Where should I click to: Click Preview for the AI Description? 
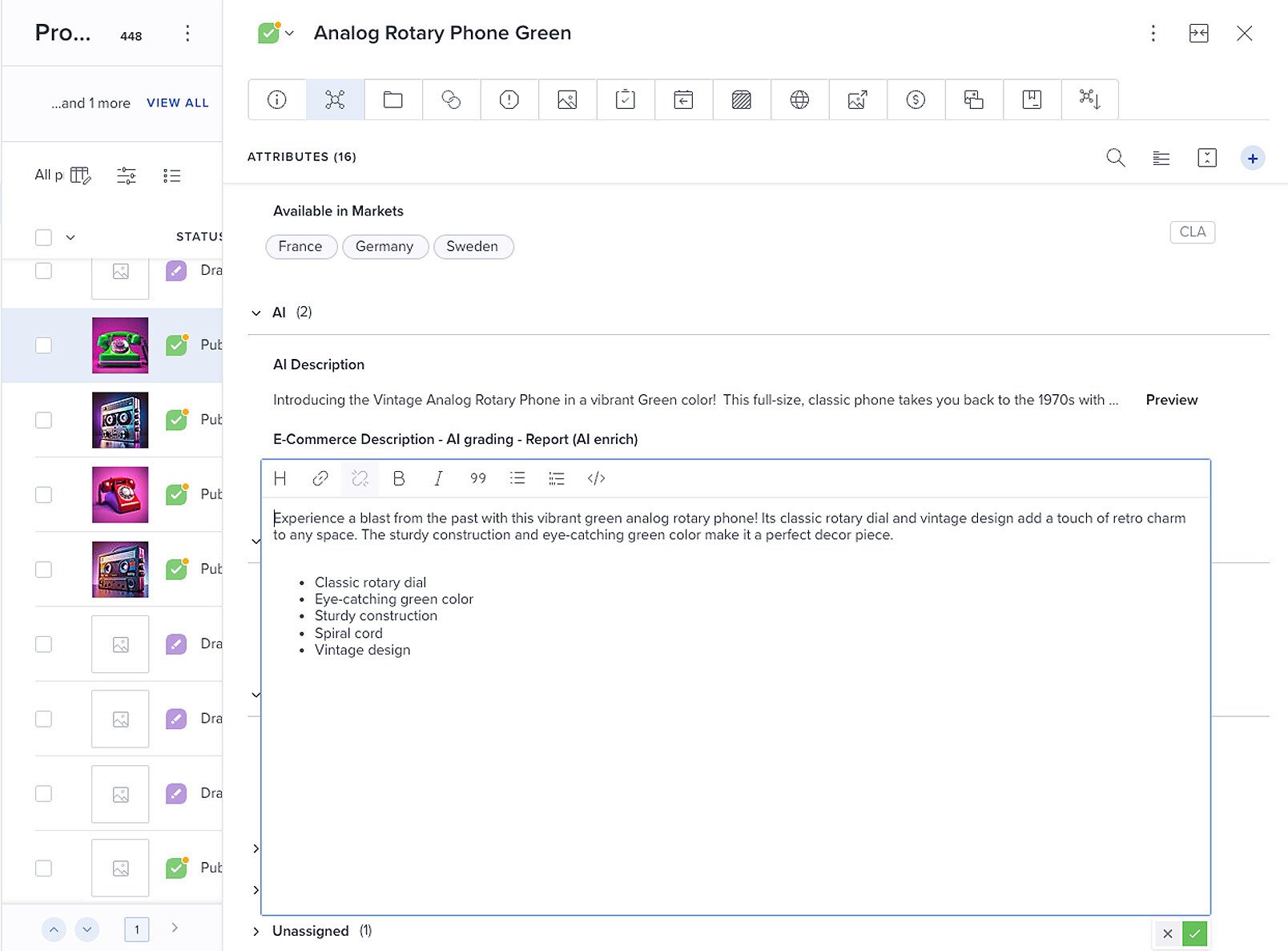[x=1171, y=400]
